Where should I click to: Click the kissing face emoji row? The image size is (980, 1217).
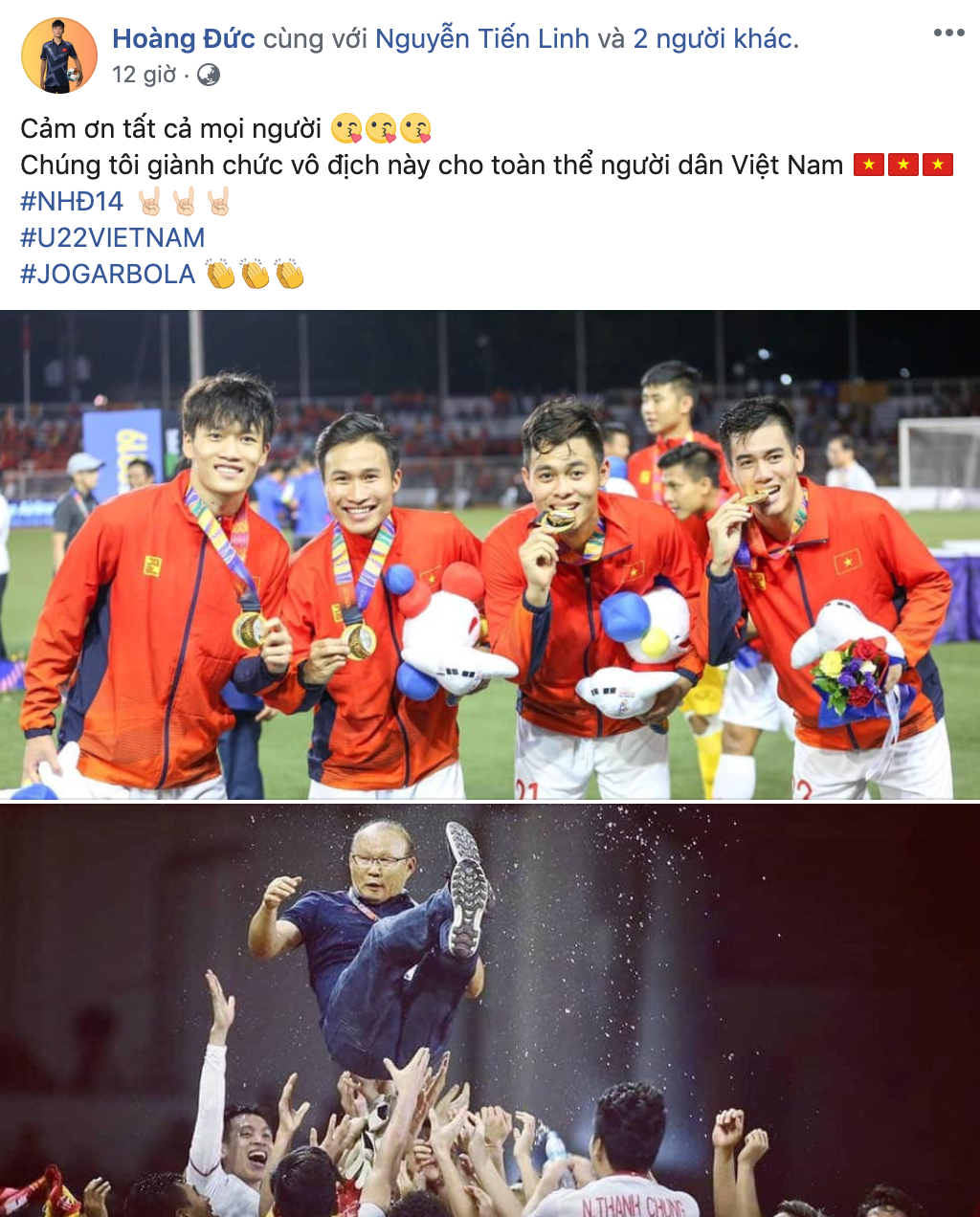[x=381, y=128]
